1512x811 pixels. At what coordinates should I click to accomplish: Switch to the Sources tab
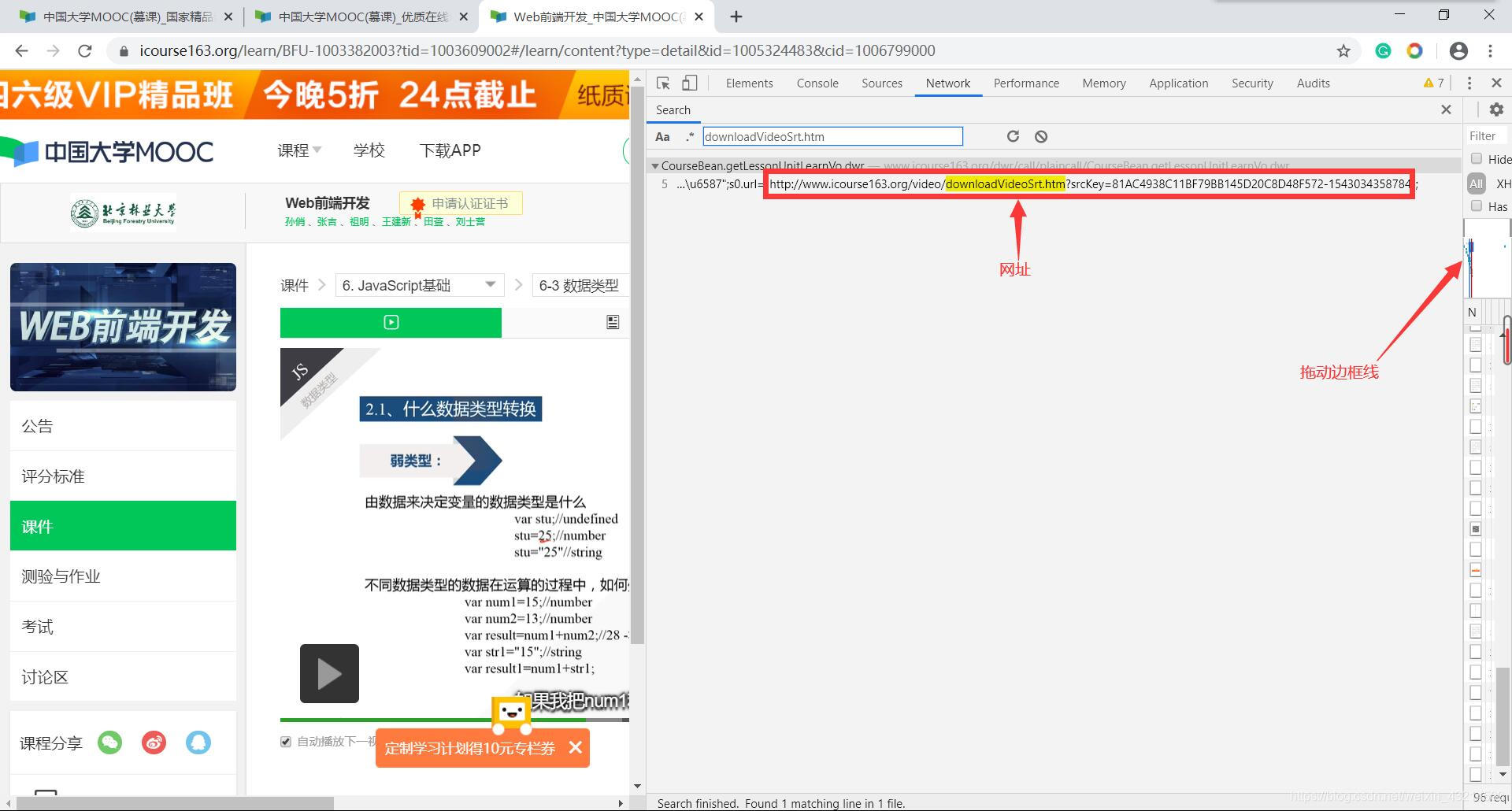pyautogui.click(x=882, y=83)
